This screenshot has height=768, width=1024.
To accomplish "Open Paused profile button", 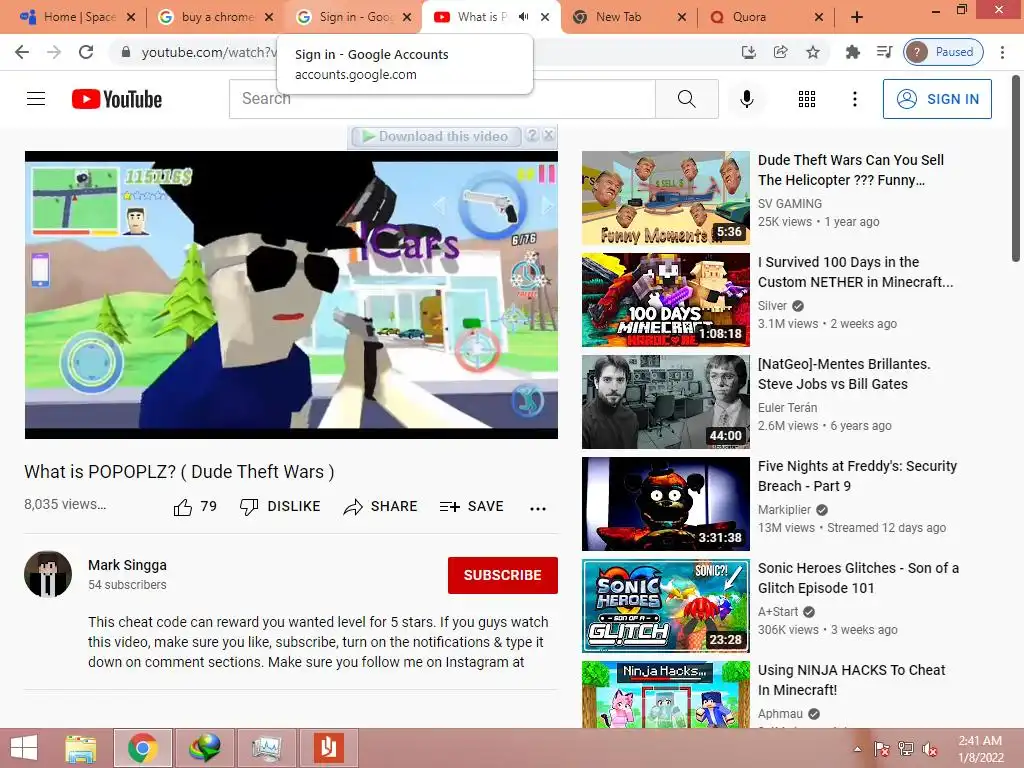I will coord(943,52).
